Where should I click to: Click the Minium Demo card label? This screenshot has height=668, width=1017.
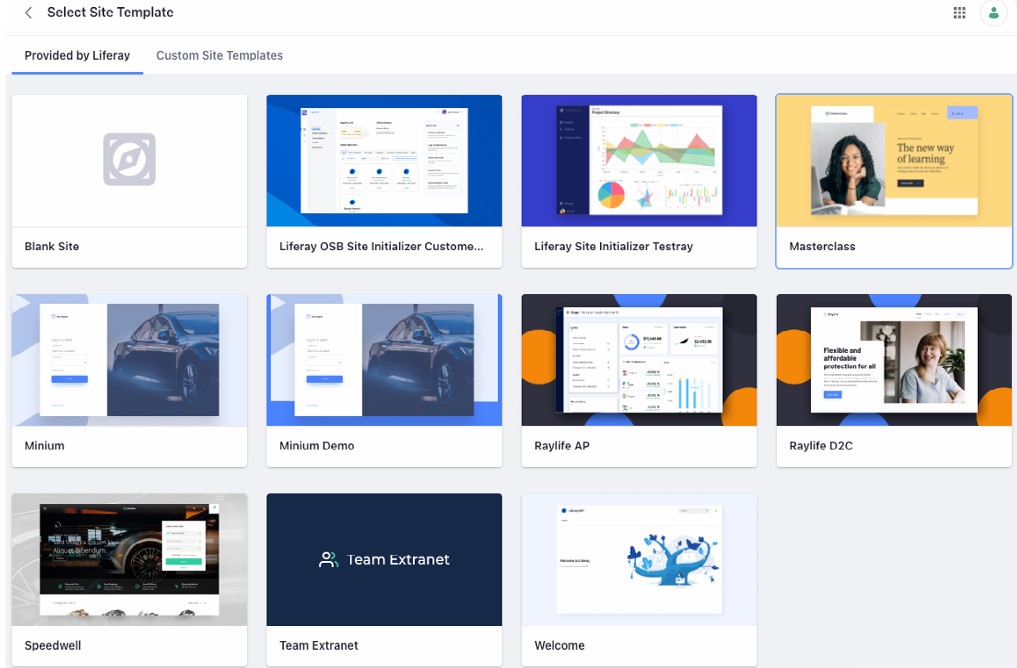click(x=317, y=446)
